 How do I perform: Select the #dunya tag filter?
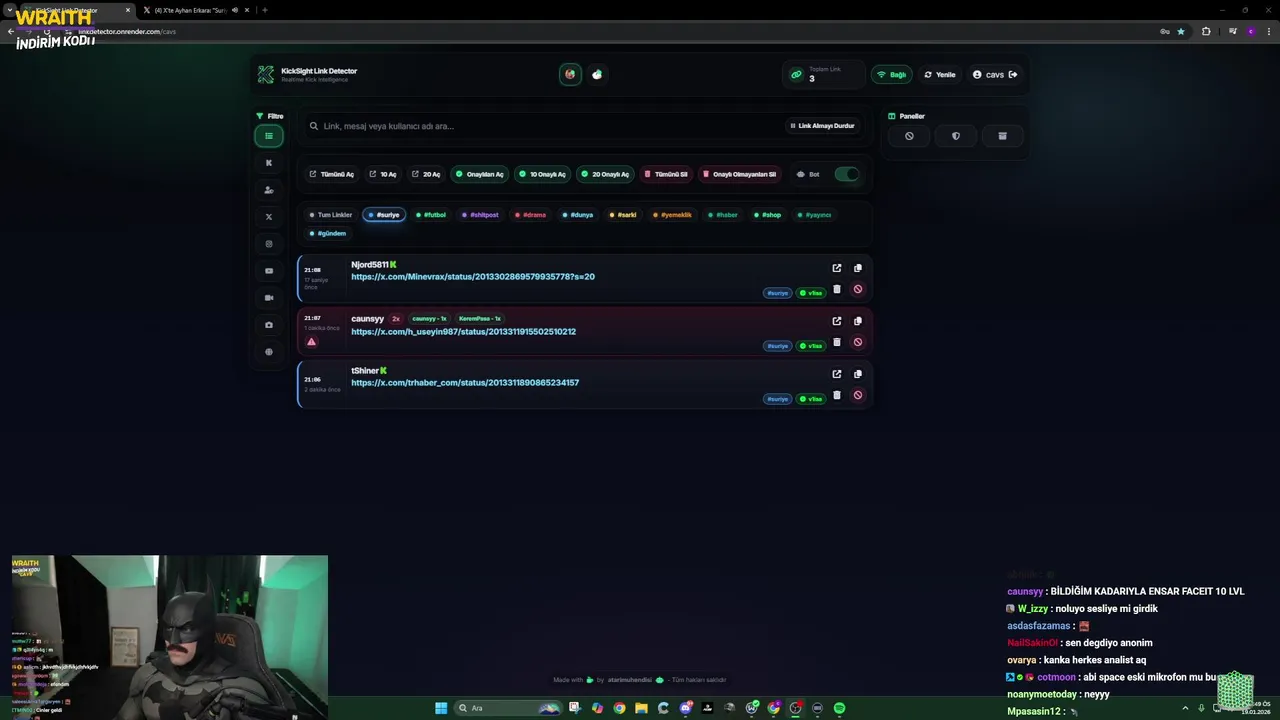[578, 215]
